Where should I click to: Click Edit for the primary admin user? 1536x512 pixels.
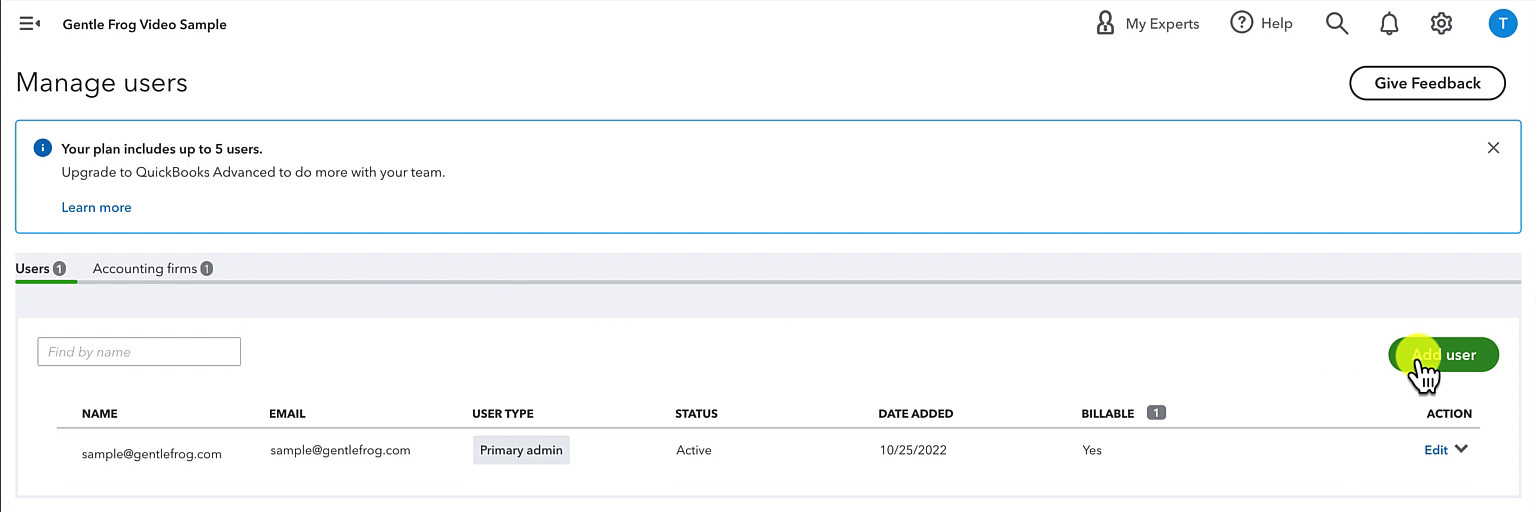1436,450
